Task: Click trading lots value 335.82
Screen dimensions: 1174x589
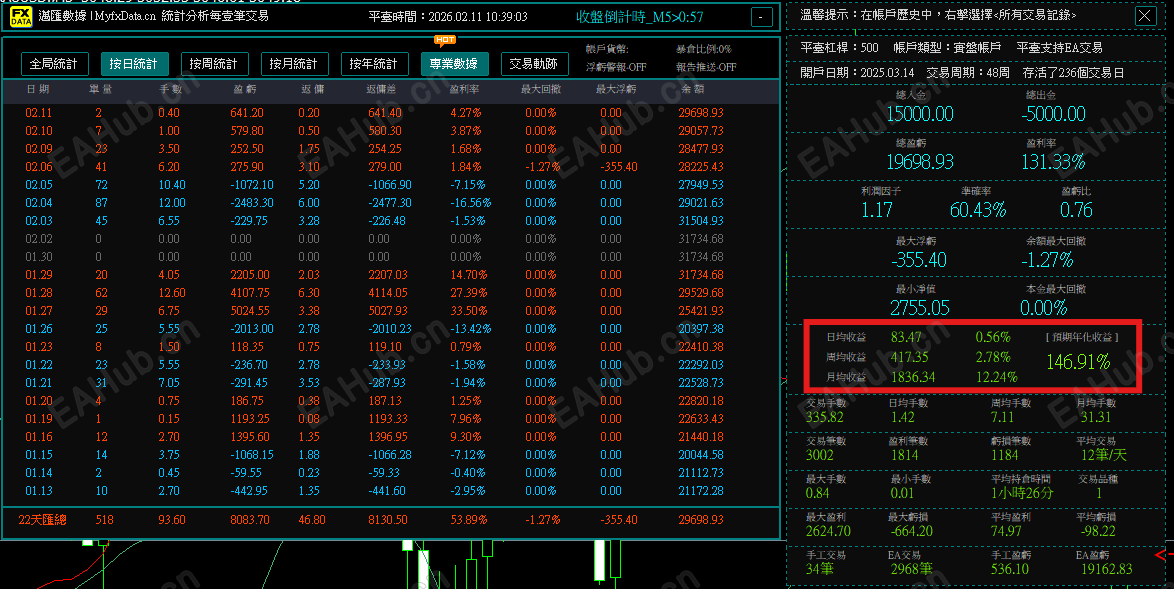Action: (824, 418)
